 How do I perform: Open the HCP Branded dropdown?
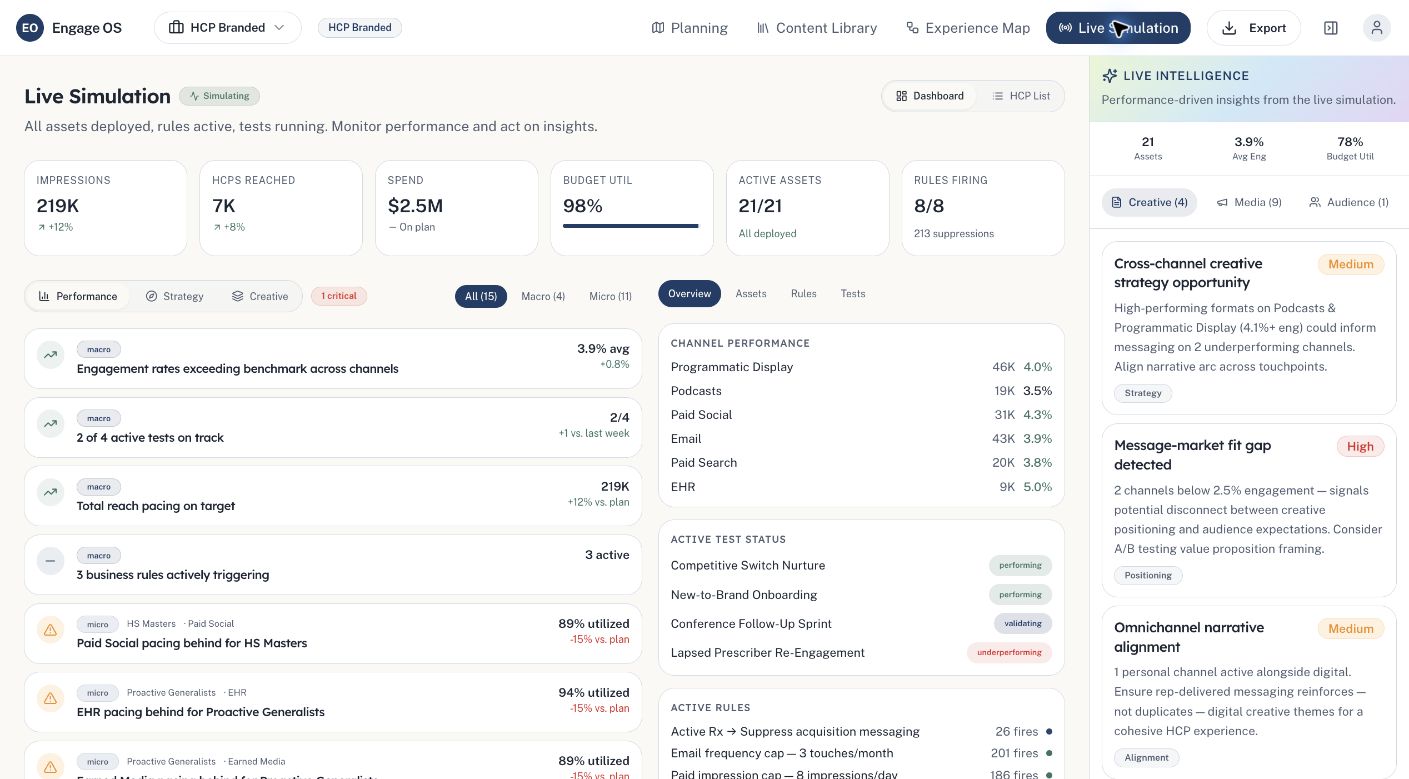pos(228,28)
